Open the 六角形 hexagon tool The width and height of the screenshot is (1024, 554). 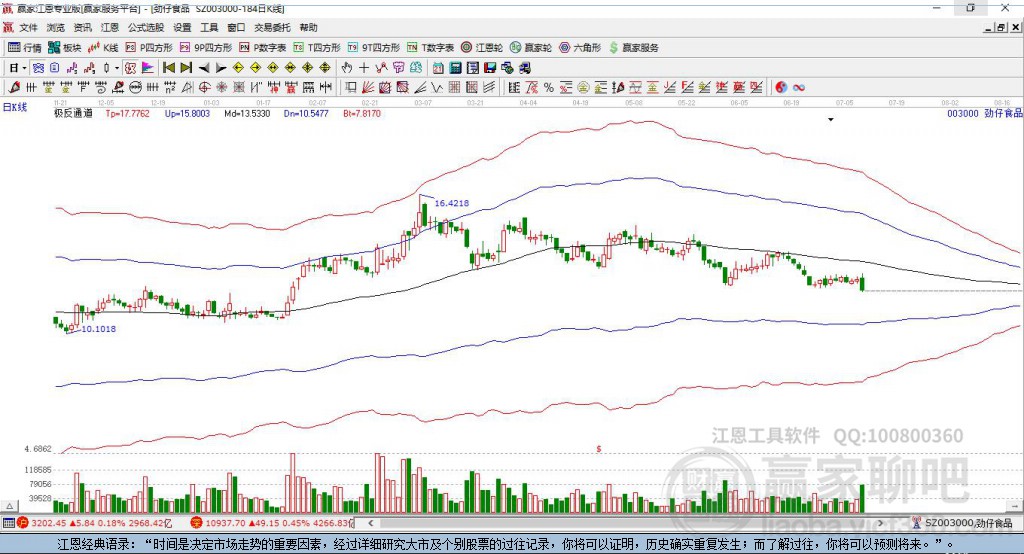click(580, 48)
